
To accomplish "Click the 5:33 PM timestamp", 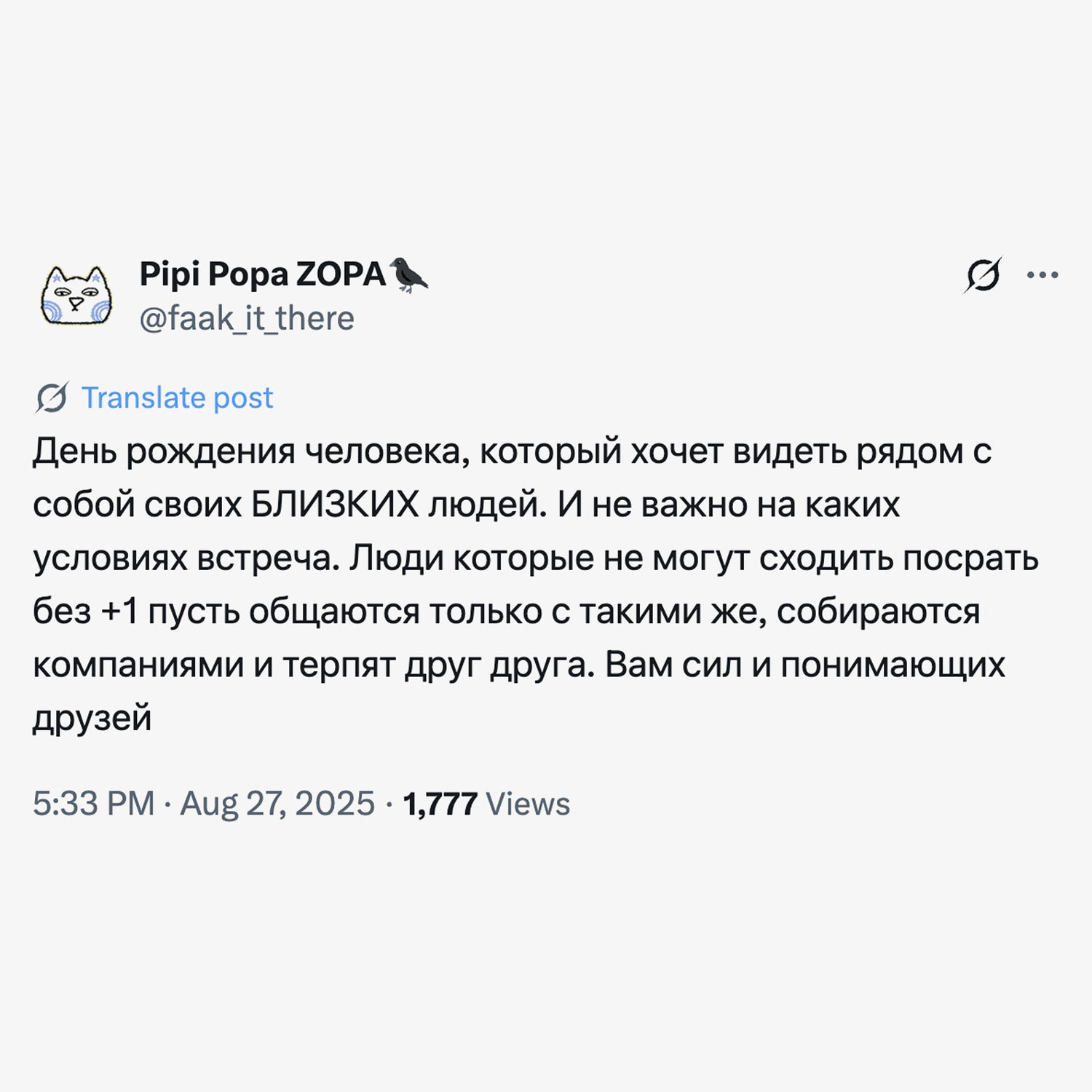I will [x=93, y=804].
